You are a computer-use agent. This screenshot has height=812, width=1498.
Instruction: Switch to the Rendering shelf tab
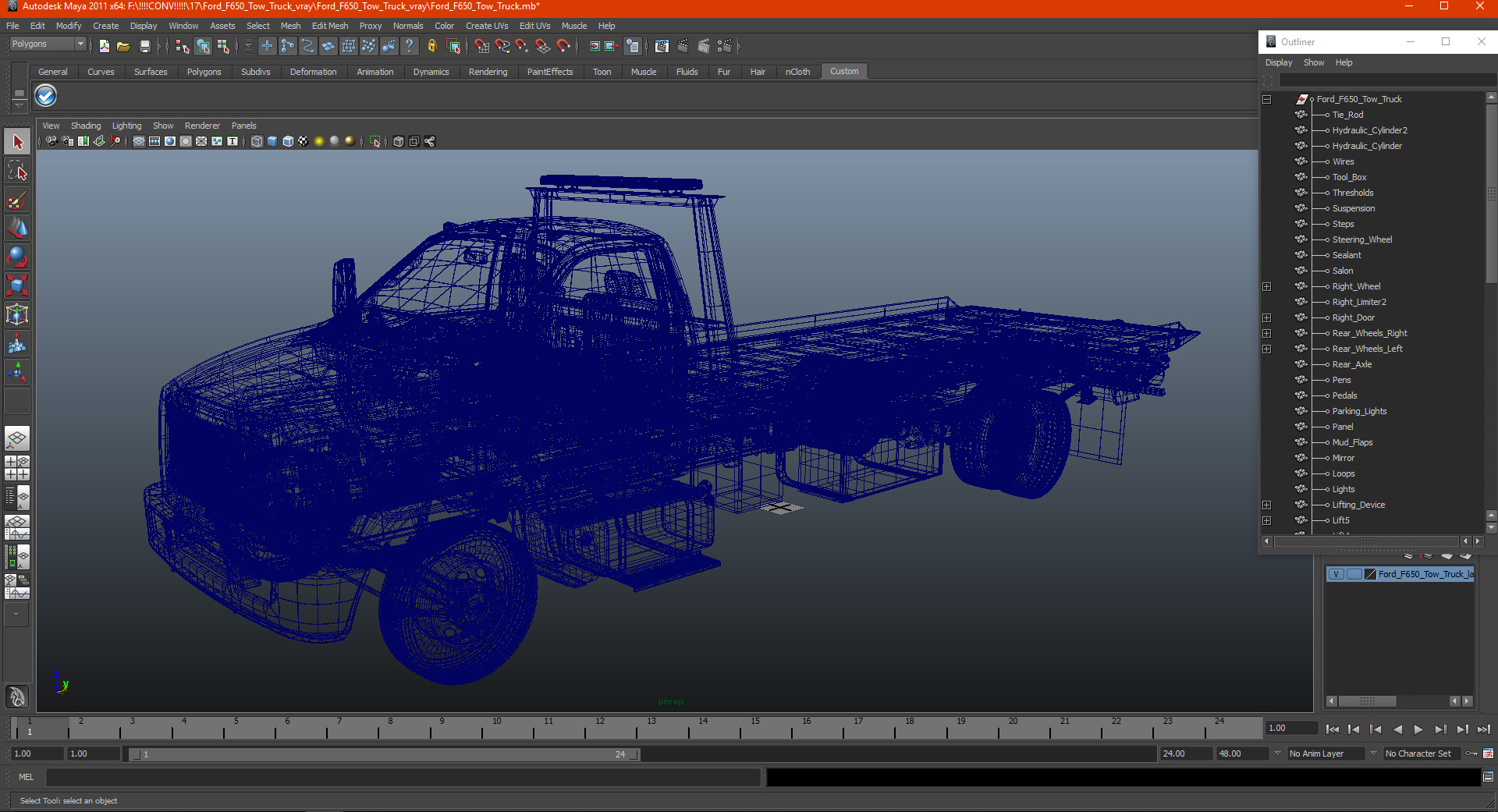click(488, 72)
